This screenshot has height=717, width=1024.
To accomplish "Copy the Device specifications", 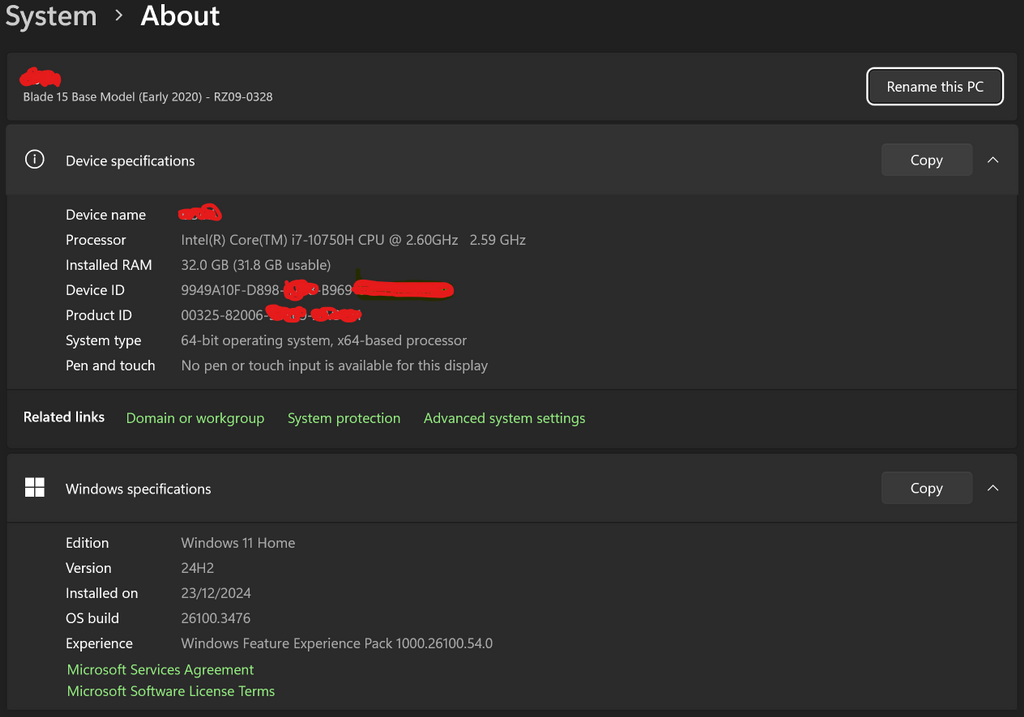I will coord(927,160).
